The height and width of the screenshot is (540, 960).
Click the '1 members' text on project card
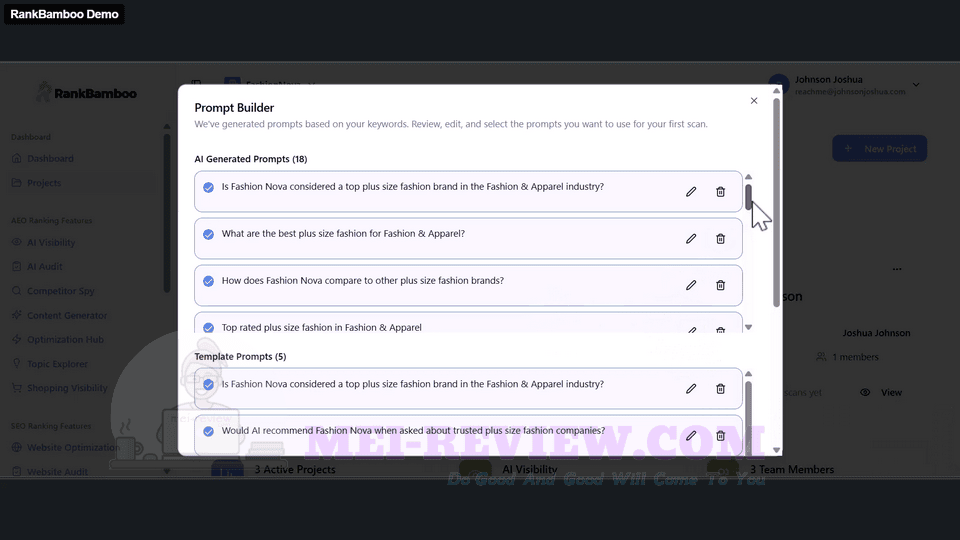(x=855, y=357)
